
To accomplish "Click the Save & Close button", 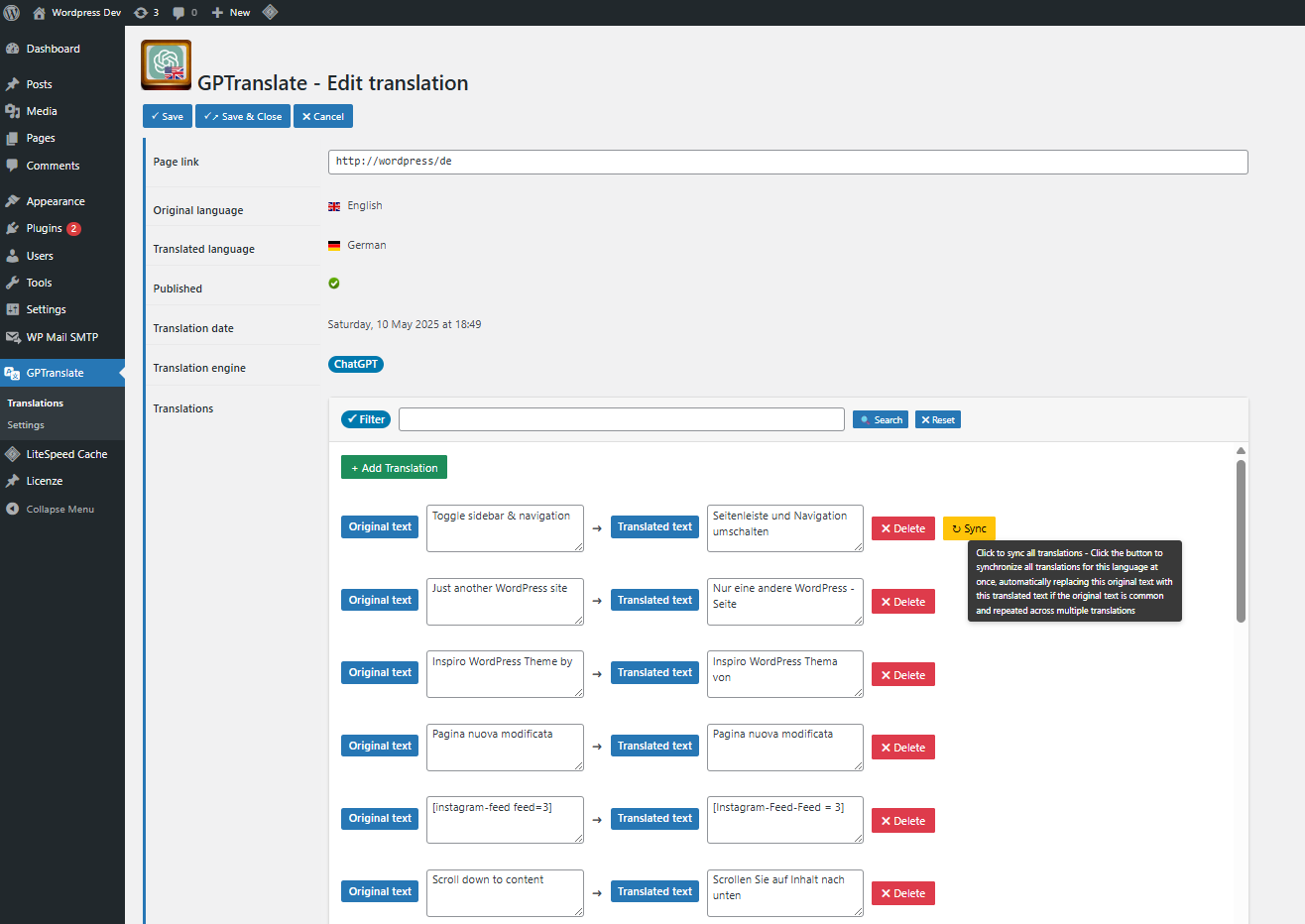I will (243, 116).
